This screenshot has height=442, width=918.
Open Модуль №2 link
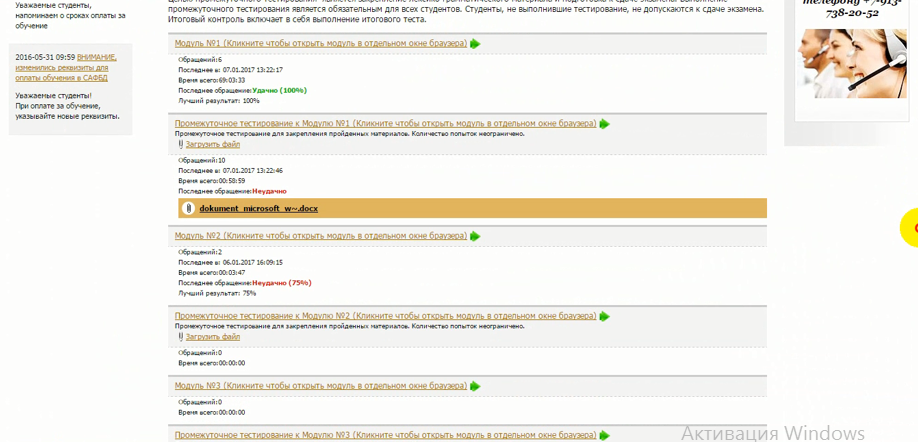pos(320,237)
